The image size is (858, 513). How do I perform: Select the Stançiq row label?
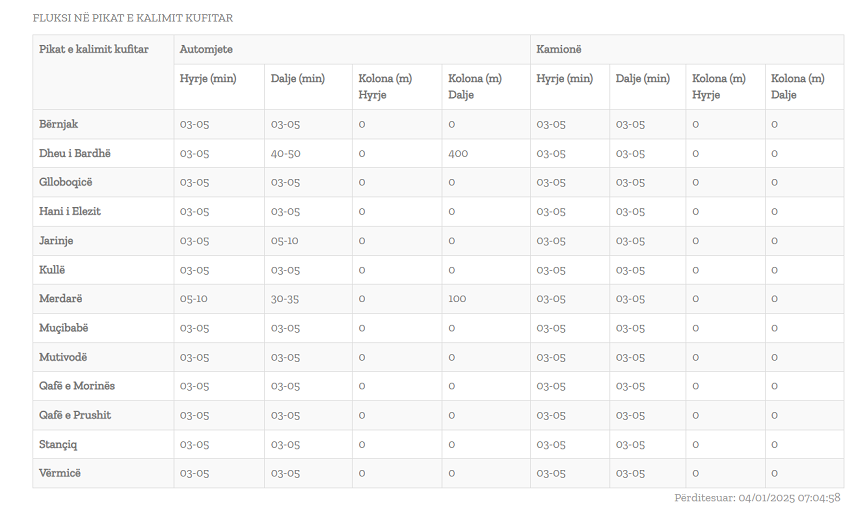pyautogui.click(x=58, y=444)
